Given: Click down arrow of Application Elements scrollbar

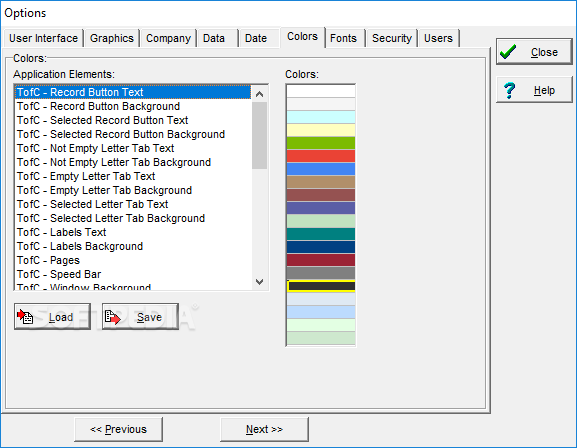Looking at the screenshot, I should tap(259, 282).
